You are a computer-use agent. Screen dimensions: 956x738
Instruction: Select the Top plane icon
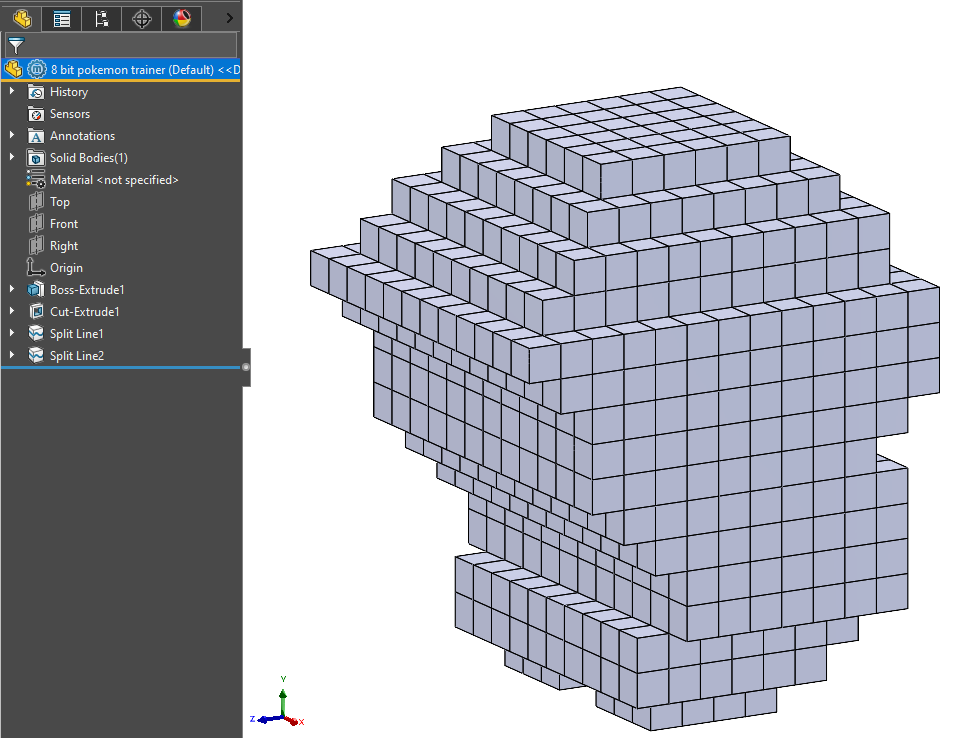36,201
